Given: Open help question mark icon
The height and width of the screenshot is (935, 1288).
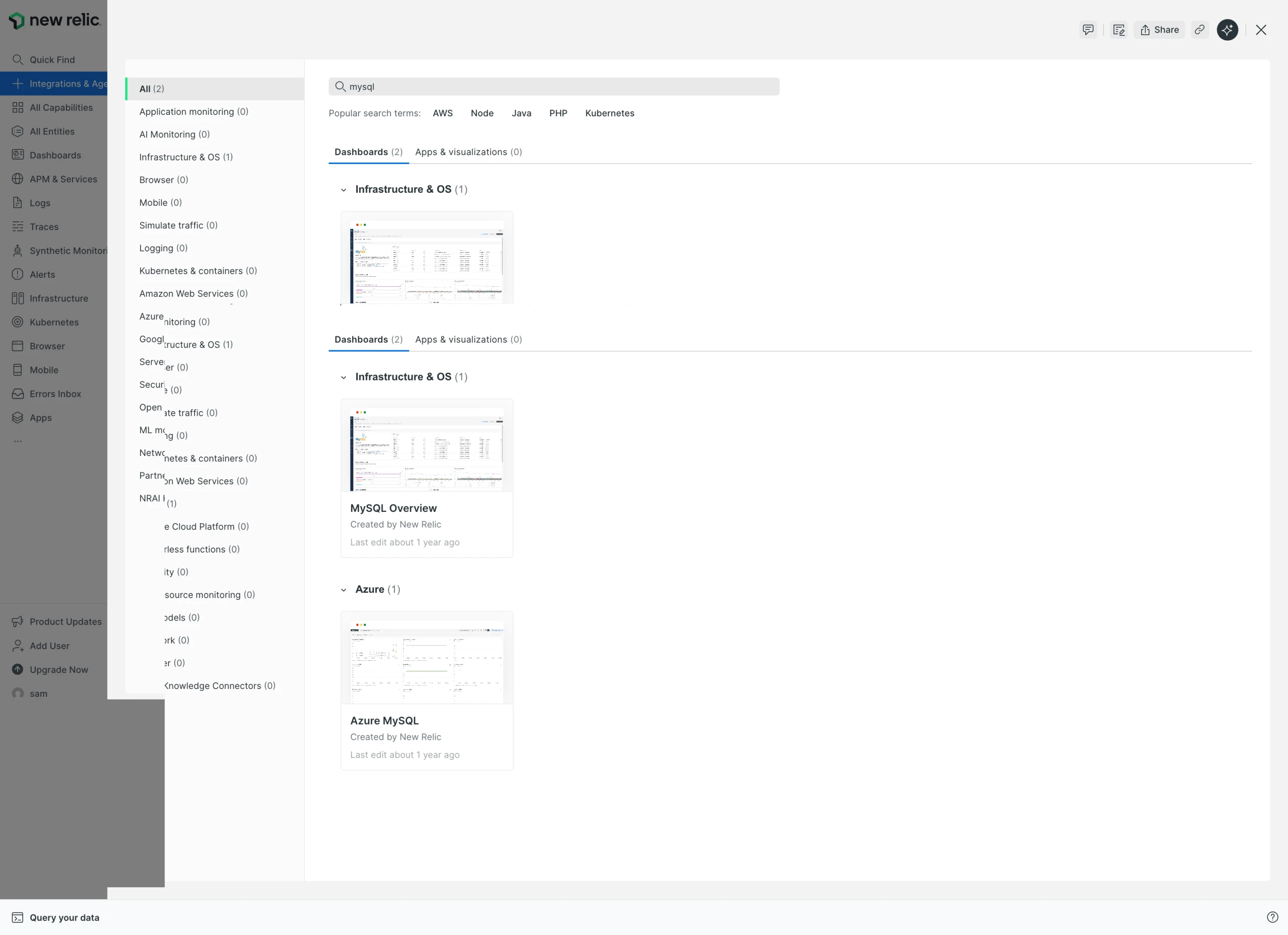Looking at the screenshot, I should [x=1272, y=917].
